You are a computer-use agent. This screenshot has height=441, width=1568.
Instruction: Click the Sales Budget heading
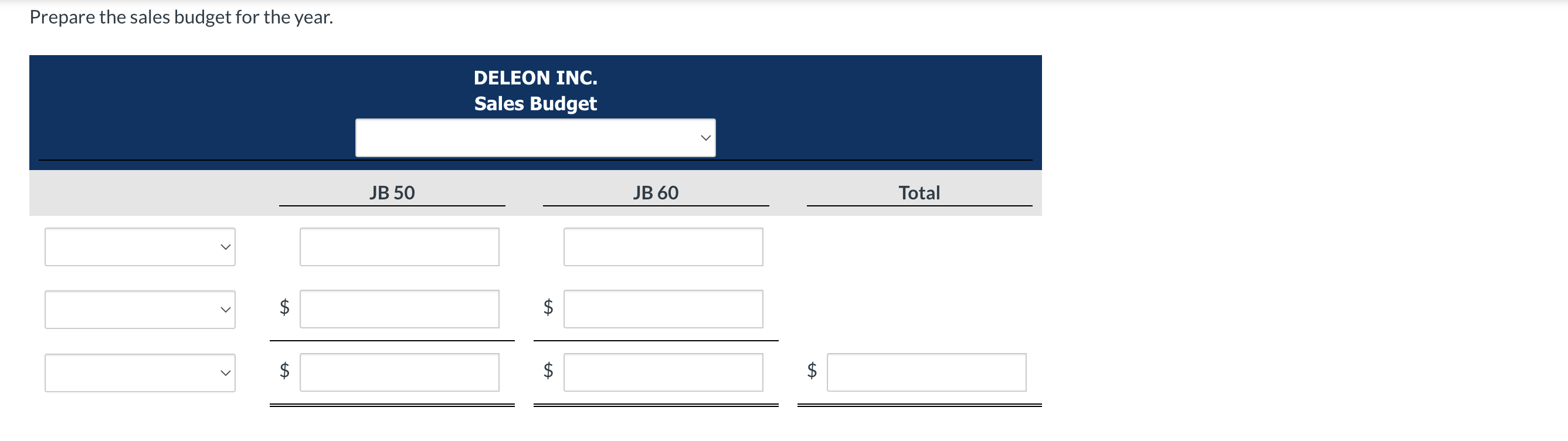[535, 104]
